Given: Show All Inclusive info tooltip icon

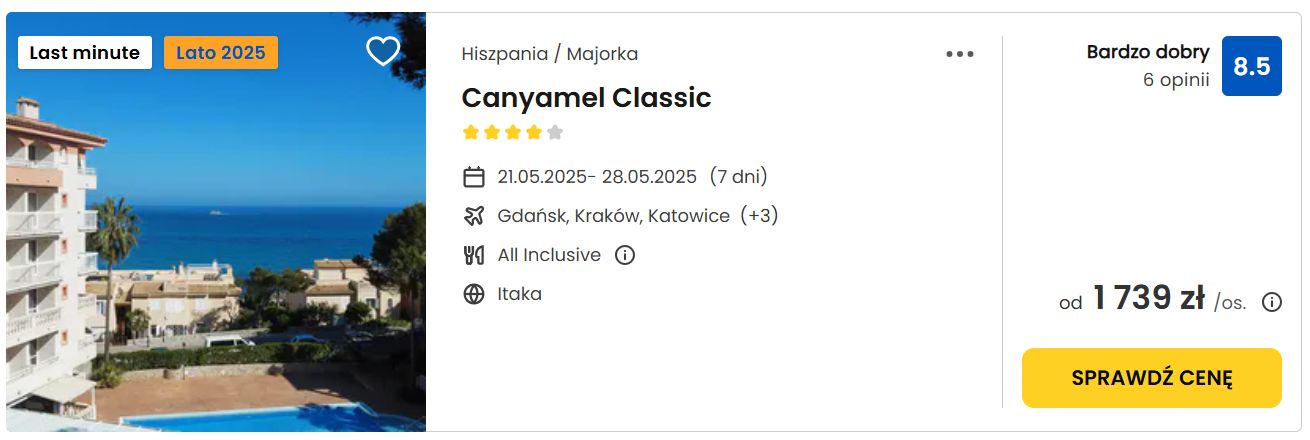Looking at the screenshot, I should click(x=625, y=255).
